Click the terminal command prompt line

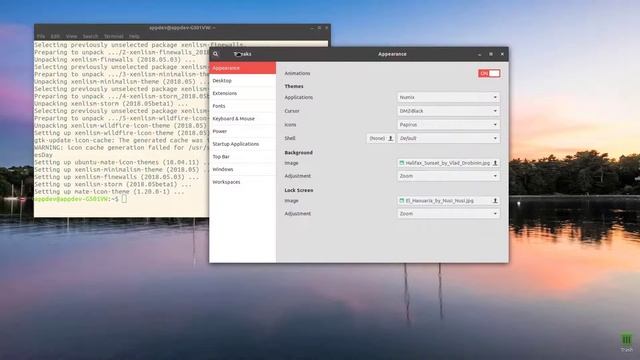(80, 199)
